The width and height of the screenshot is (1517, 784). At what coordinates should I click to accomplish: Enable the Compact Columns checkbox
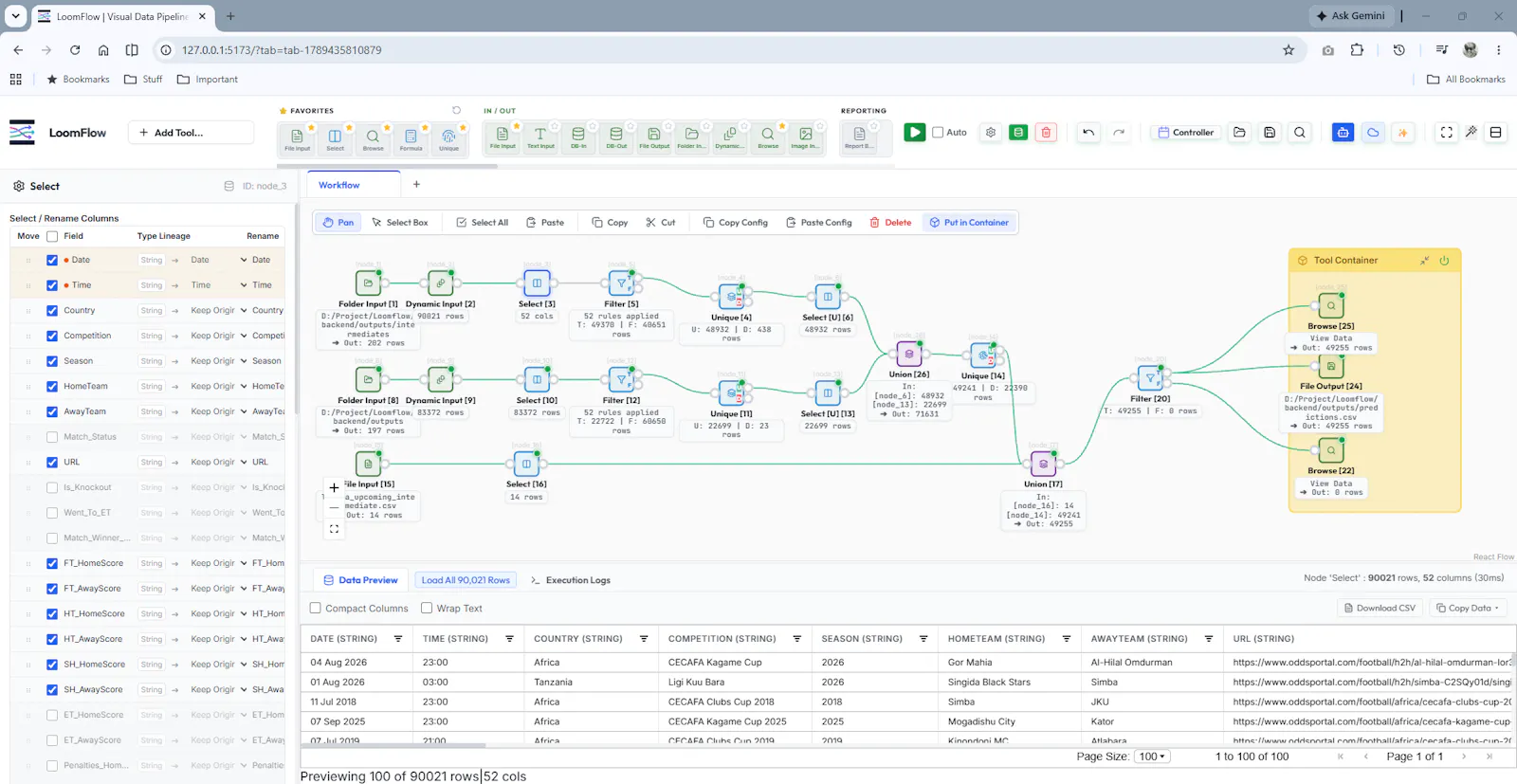(316, 609)
